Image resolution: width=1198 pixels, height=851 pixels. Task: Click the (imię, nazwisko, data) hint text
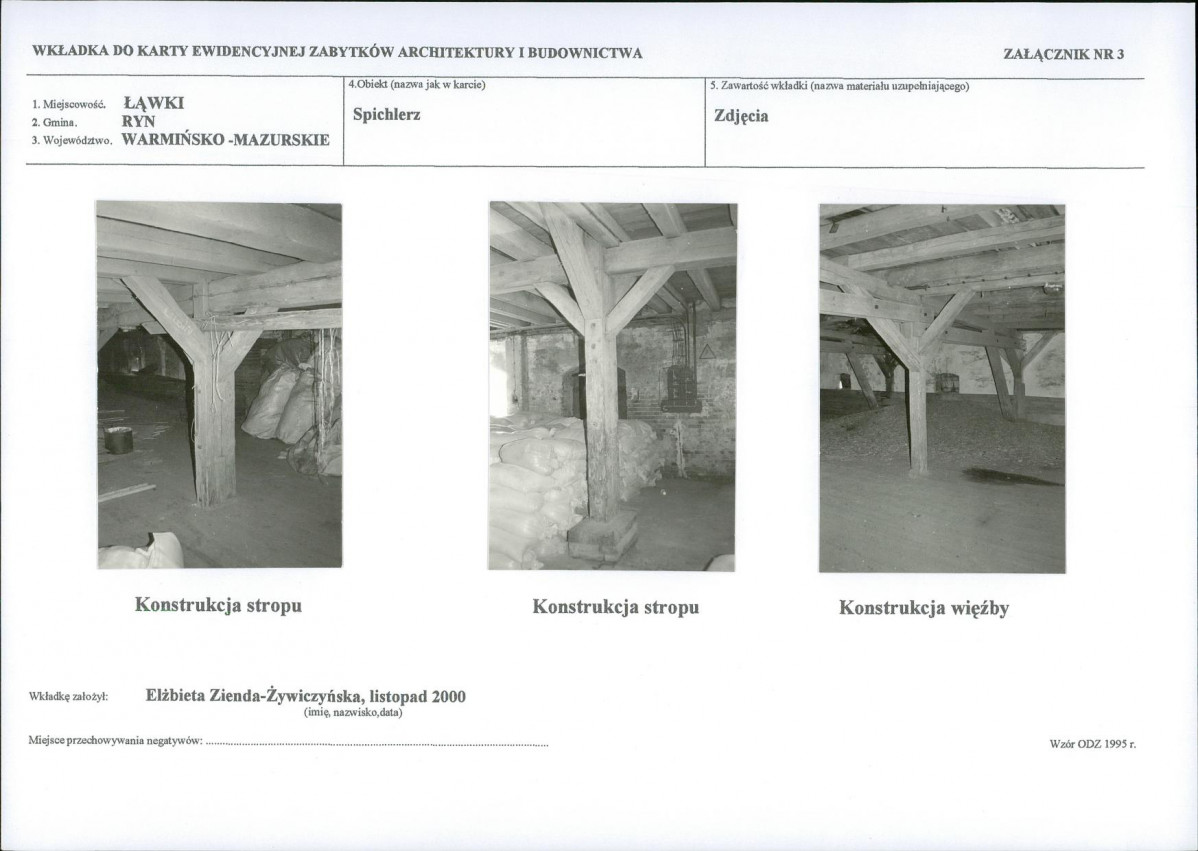coord(353,712)
